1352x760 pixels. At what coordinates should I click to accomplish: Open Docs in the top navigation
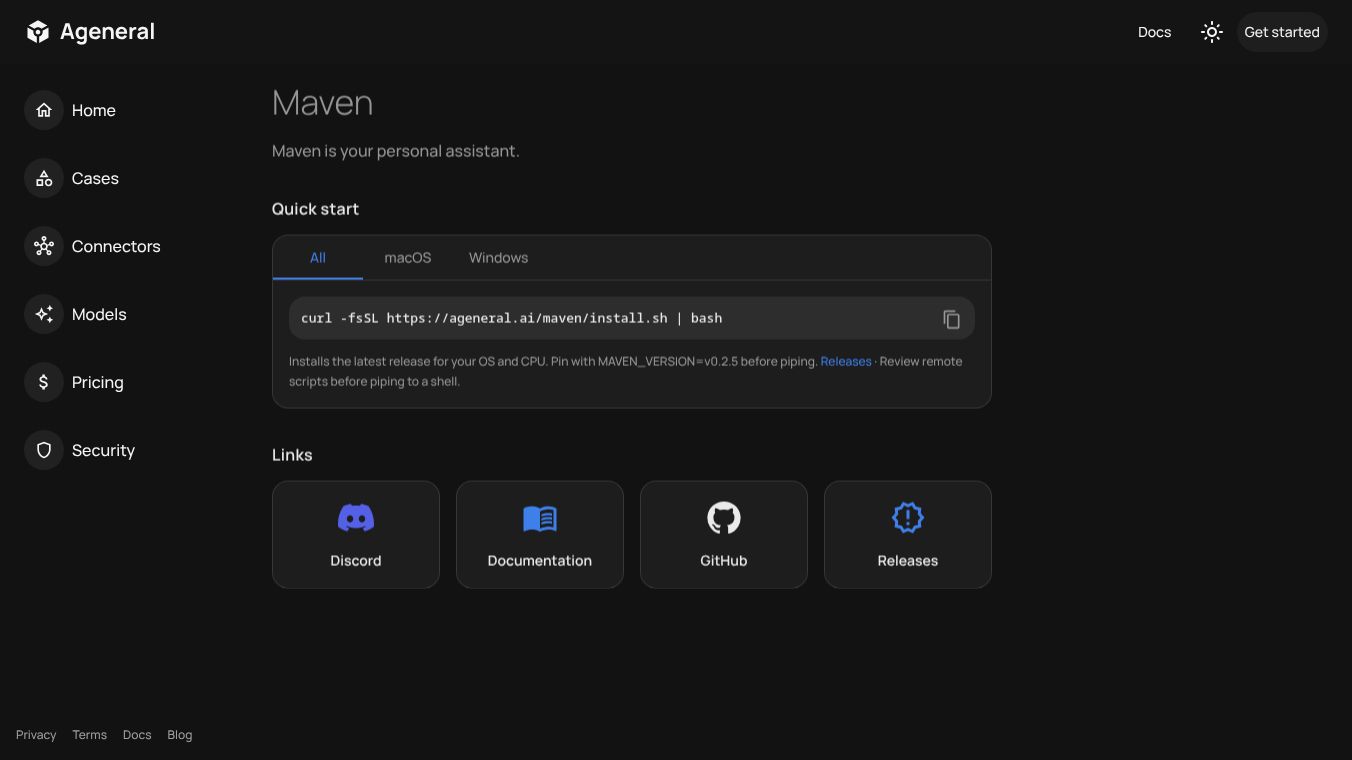(1154, 32)
